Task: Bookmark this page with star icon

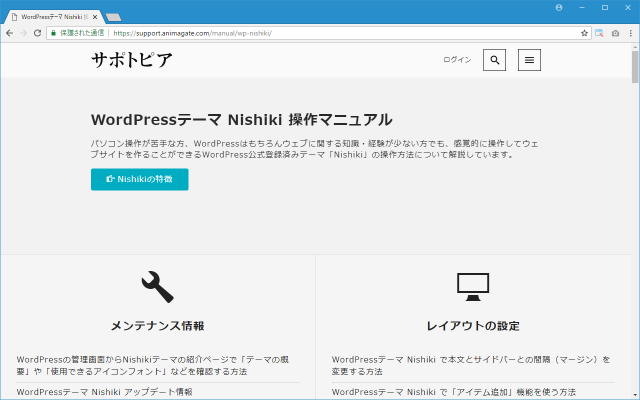Action: click(584, 33)
